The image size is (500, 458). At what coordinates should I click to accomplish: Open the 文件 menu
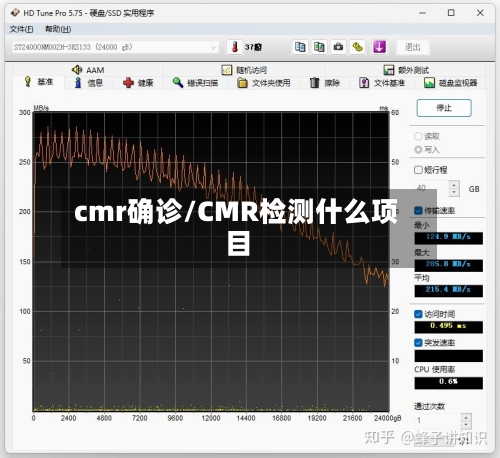click(x=21, y=29)
